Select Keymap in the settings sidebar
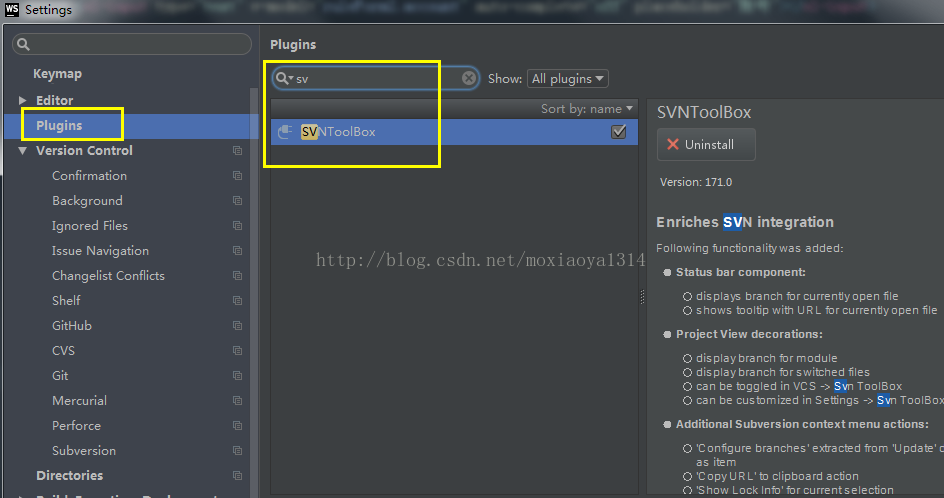944x498 pixels. click(x=57, y=74)
